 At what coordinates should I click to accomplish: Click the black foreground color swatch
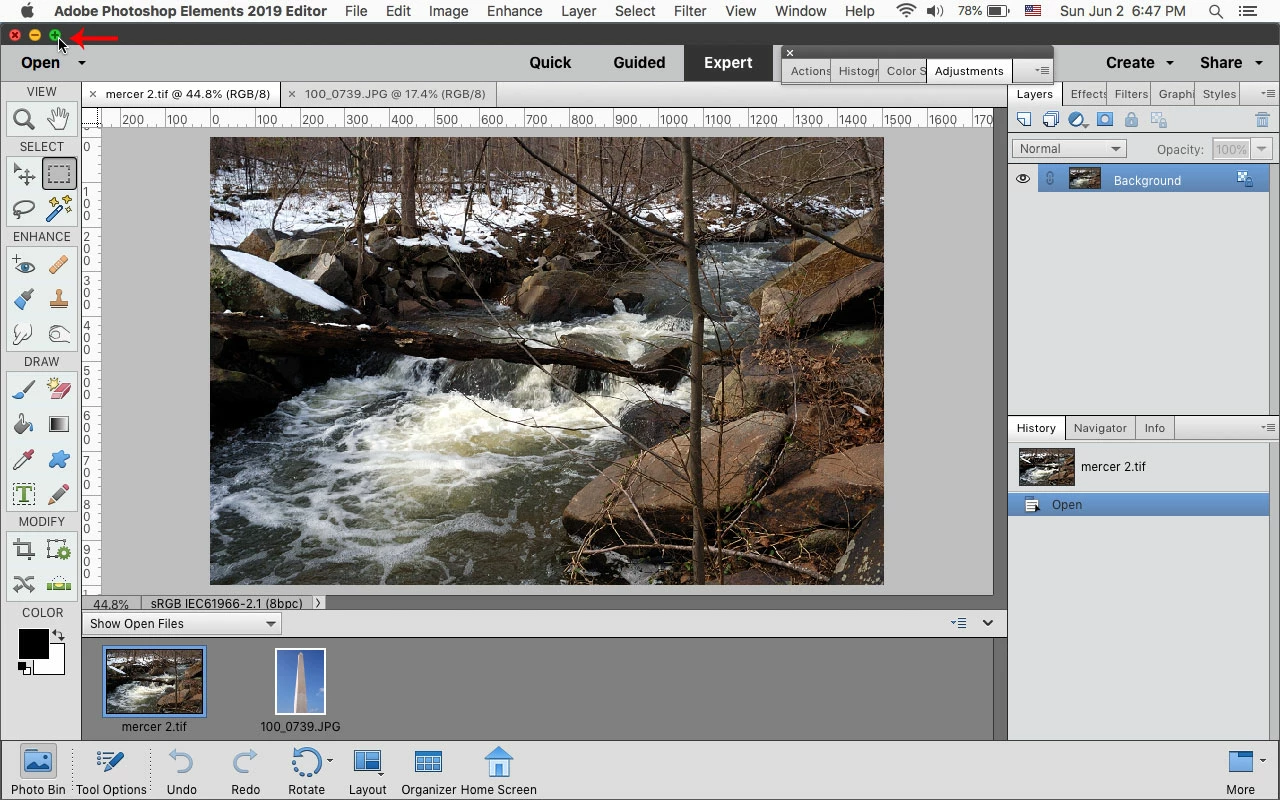tap(32, 643)
